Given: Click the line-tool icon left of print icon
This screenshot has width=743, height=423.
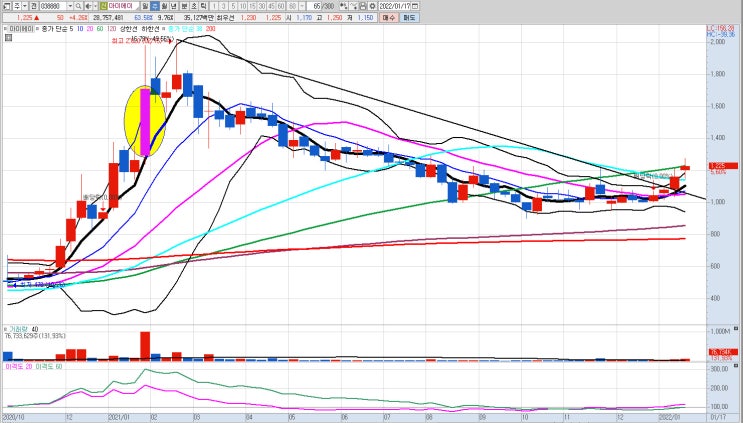Looking at the screenshot, I should coord(353,6).
